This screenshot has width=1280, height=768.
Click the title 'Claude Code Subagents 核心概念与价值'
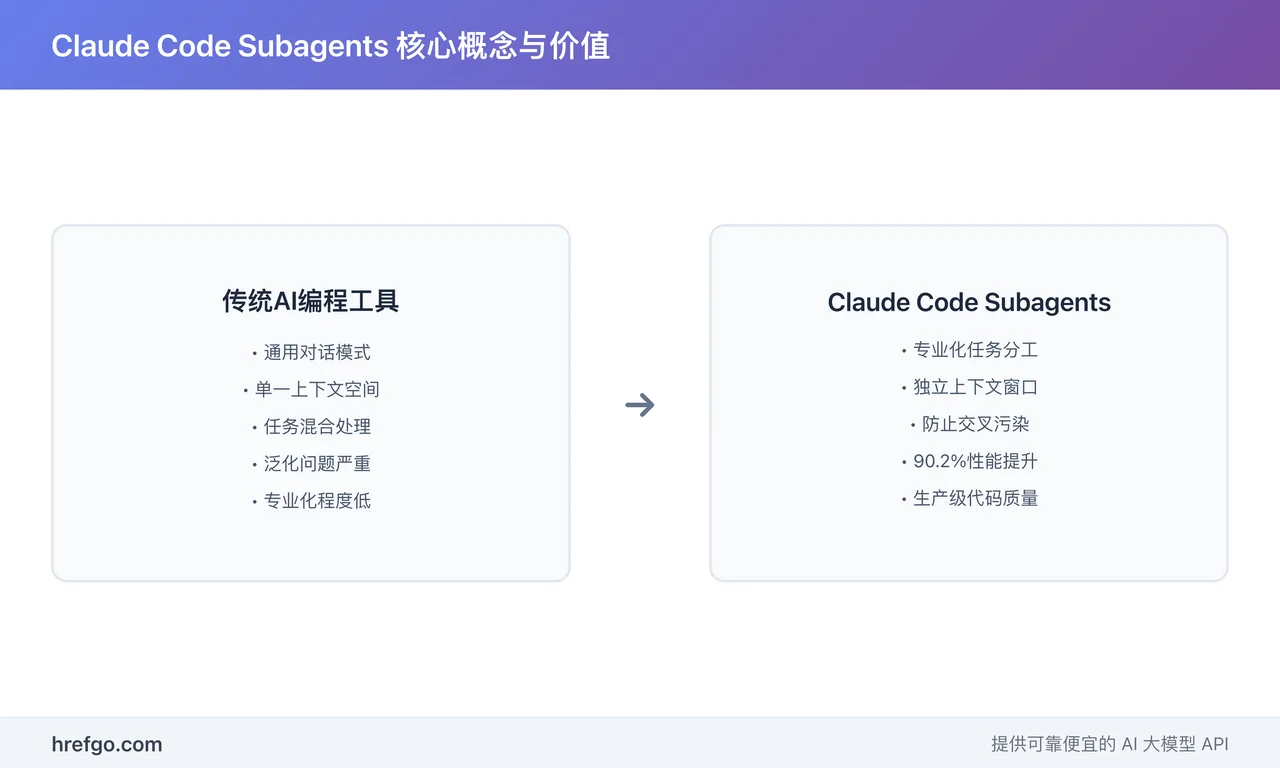coord(331,46)
